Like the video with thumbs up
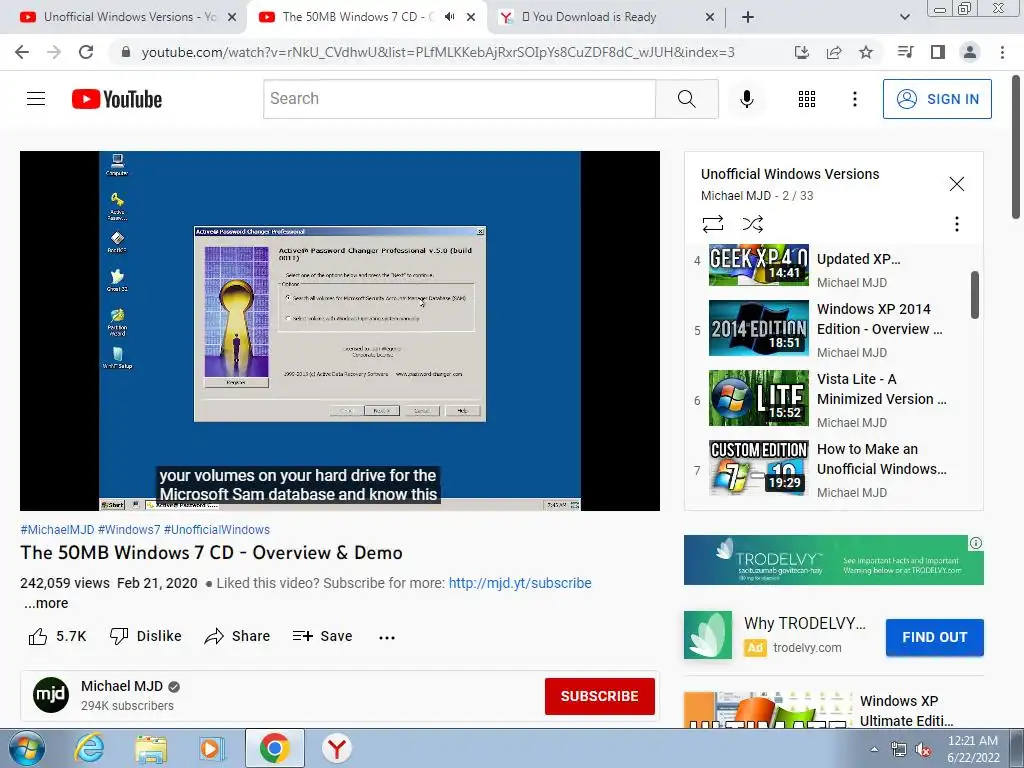Screen dimensions: 1024x768 57,636
